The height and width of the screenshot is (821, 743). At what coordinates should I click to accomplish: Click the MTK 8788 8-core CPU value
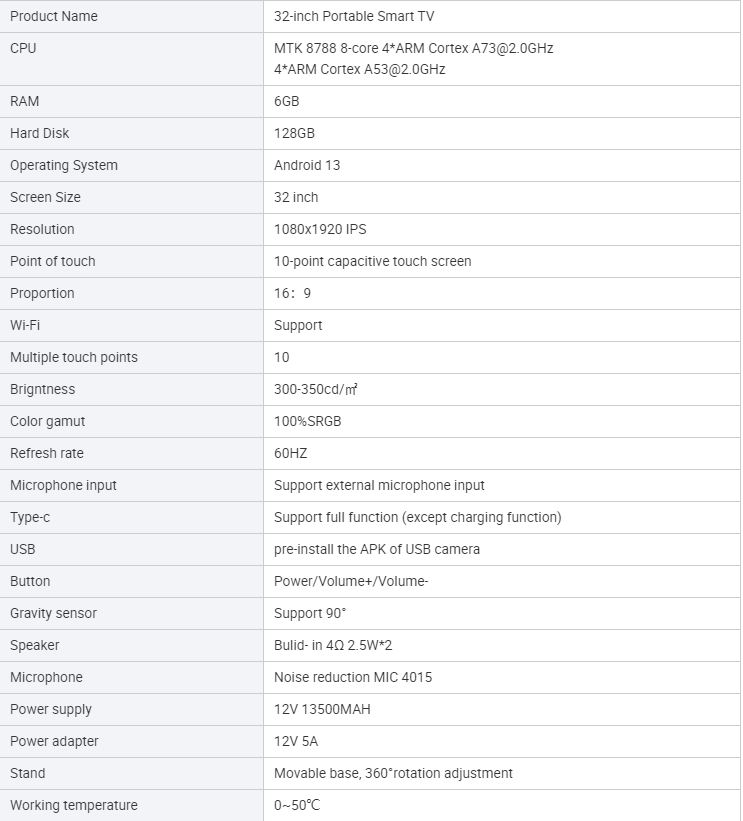click(x=414, y=59)
